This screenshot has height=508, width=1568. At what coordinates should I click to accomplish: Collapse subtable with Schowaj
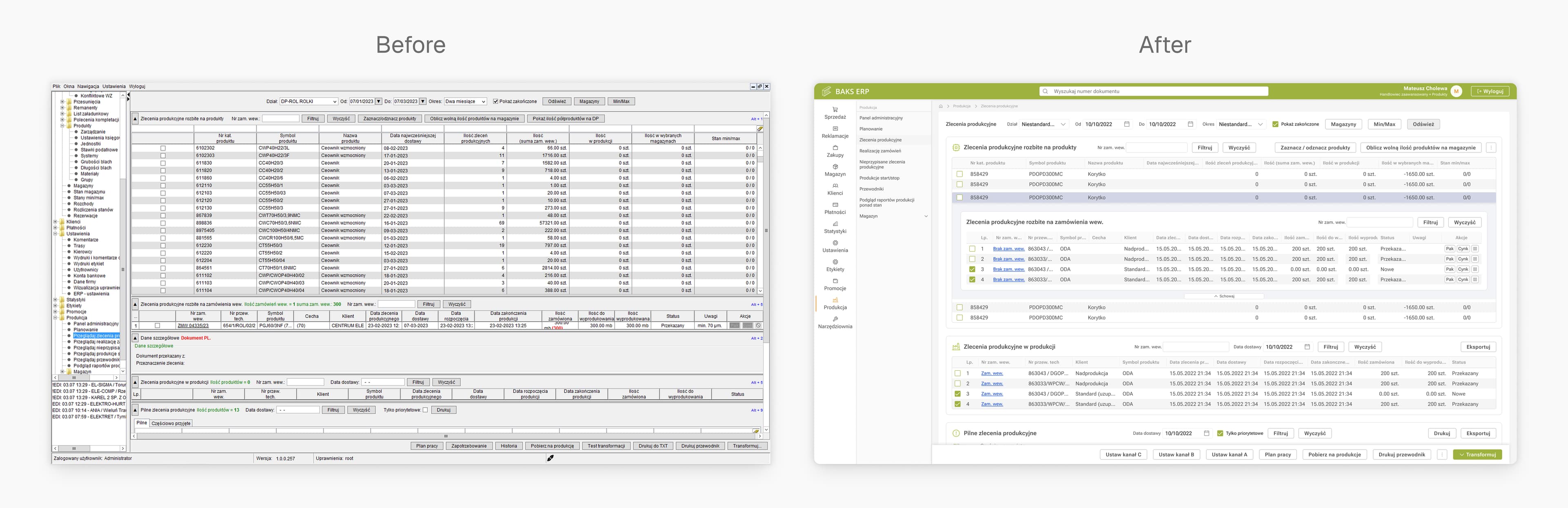click(1224, 296)
